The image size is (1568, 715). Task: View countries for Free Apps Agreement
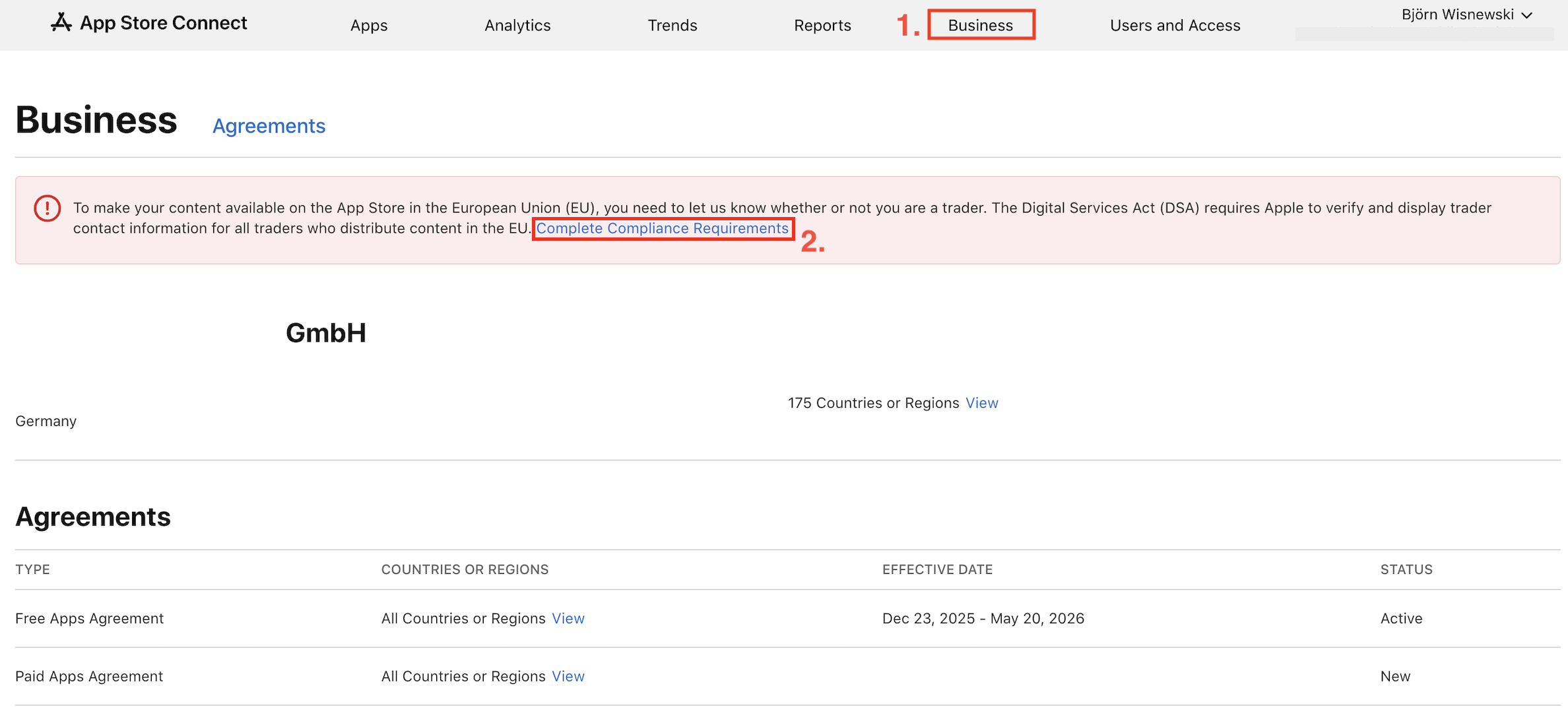click(568, 619)
